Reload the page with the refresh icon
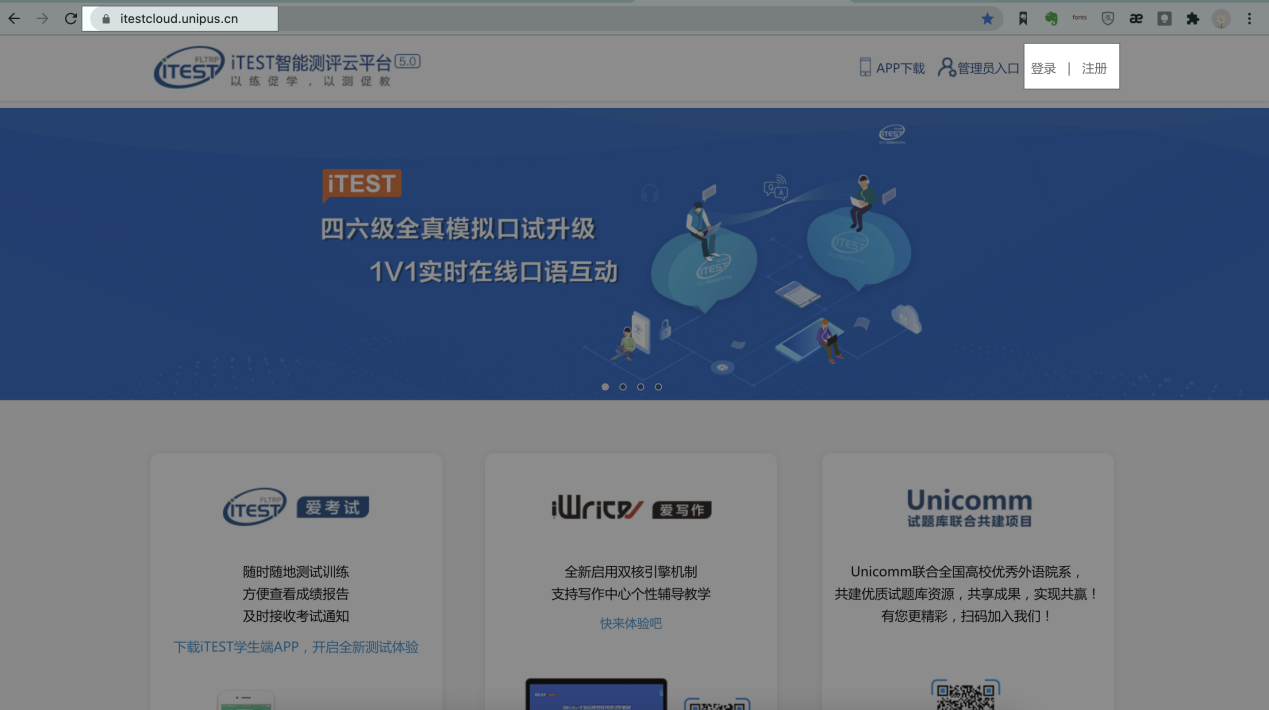Screen dimensions: 1269x710 click(x=71, y=19)
